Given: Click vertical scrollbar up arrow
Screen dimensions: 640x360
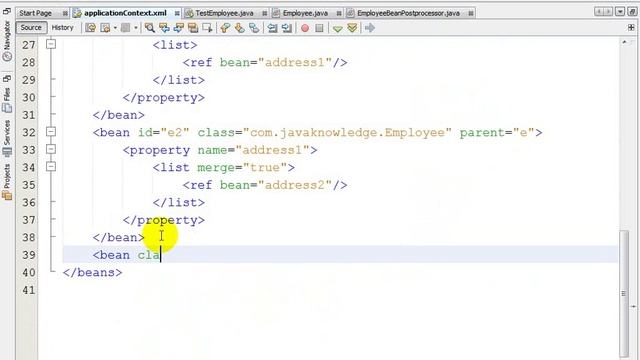Looking at the screenshot, I should (624, 42).
